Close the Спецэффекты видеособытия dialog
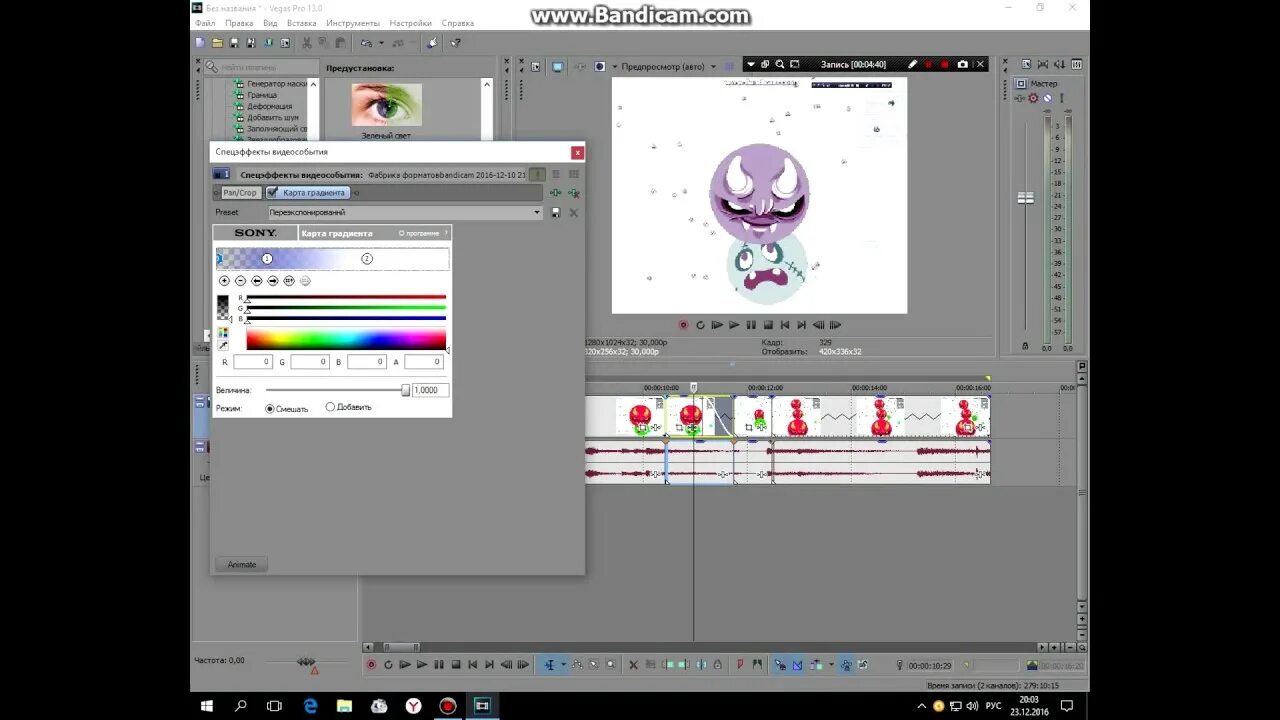The image size is (1280, 720). 577,152
